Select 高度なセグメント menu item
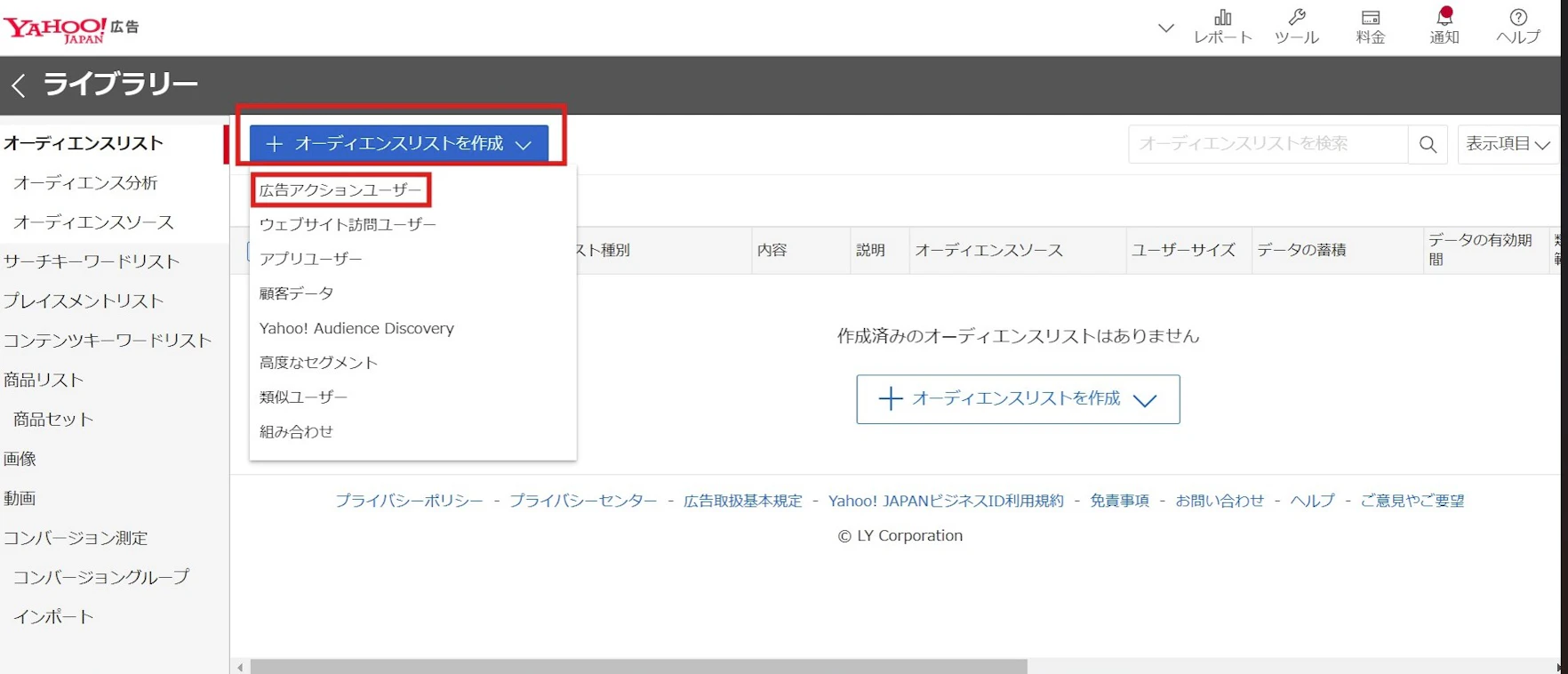Image resolution: width=1568 pixels, height=674 pixels. coord(318,363)
